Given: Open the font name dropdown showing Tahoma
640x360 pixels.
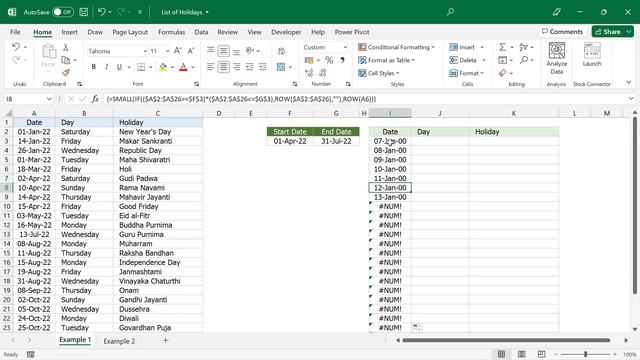Looking at the screenshot, I should coord(145,51).
